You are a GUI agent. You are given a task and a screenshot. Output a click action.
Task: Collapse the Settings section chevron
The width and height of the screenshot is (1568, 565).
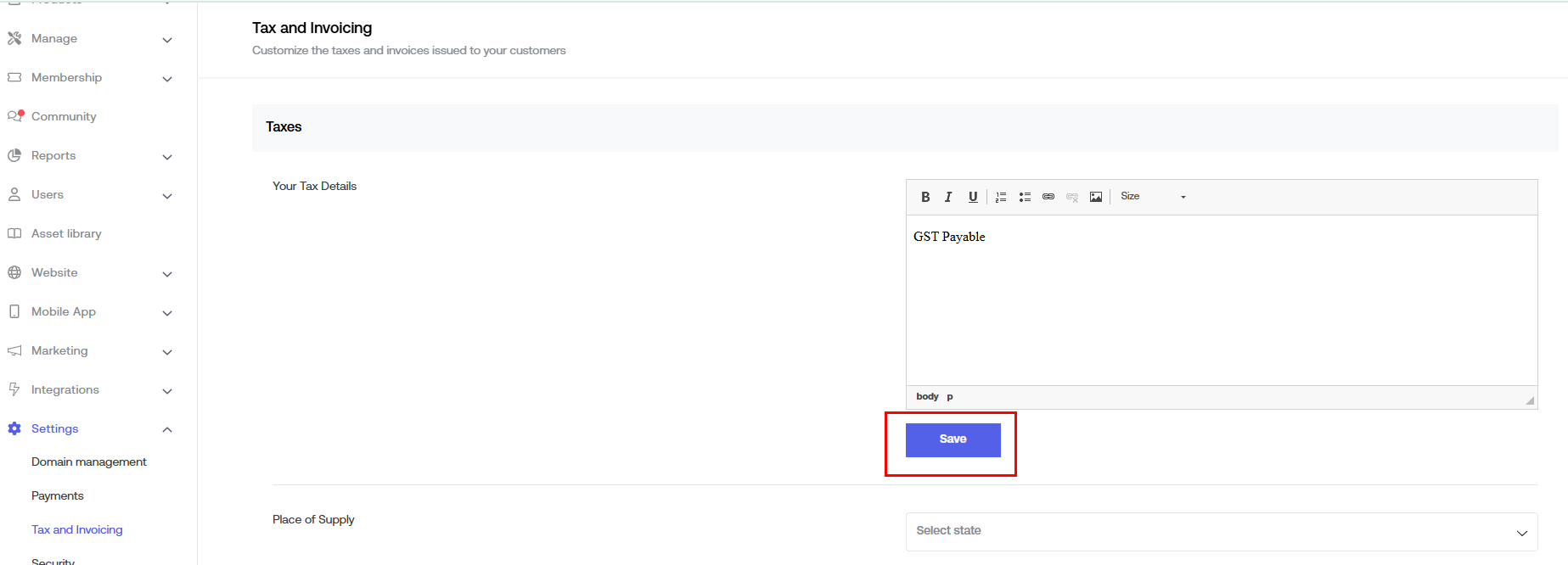tap(167, 429)
